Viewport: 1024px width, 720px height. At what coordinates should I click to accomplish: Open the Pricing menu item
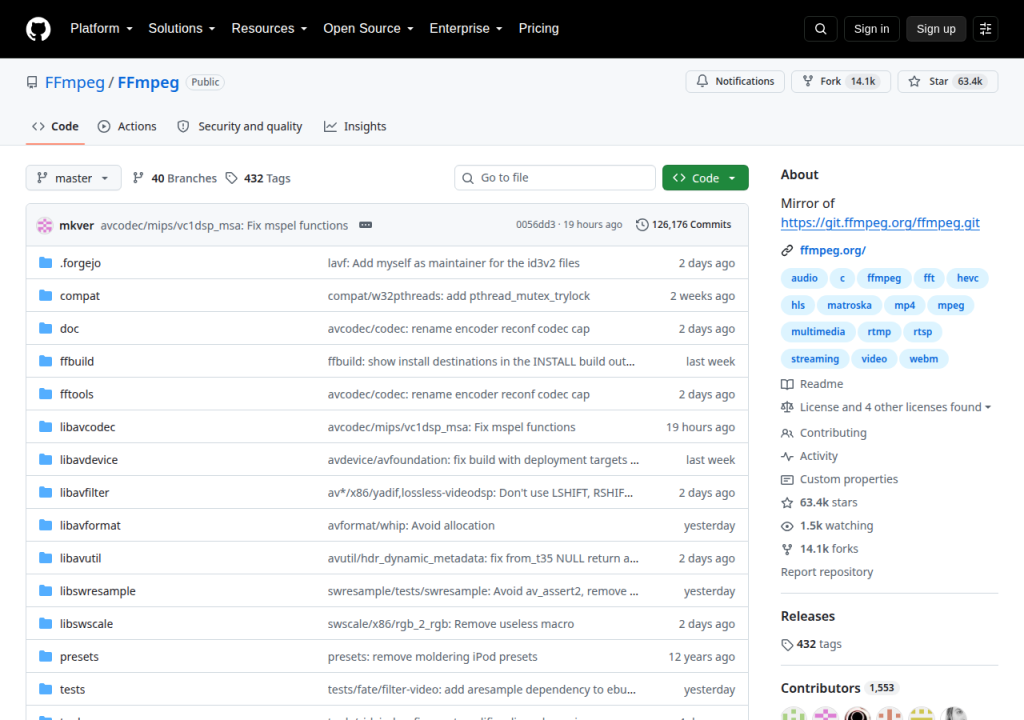tap(539, 29)
